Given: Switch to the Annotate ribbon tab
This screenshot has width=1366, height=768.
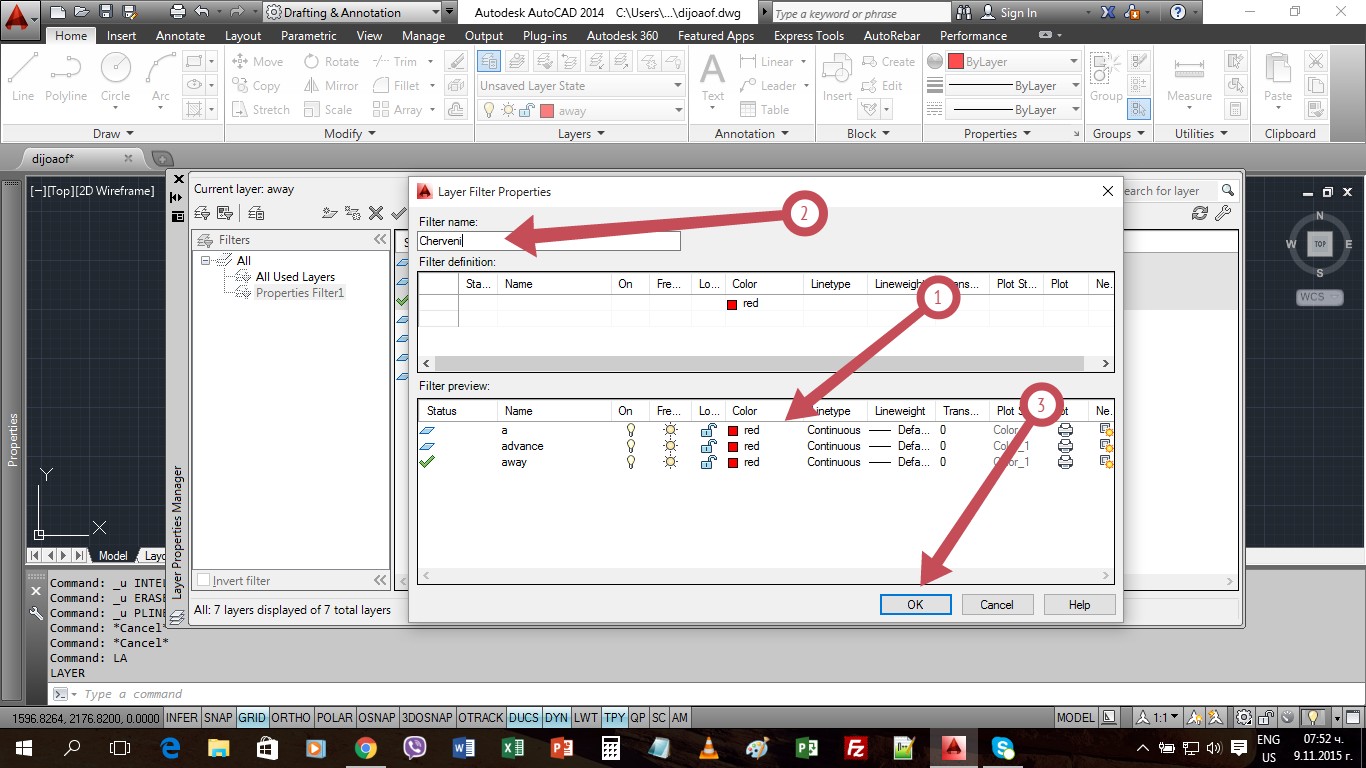Looking at the screenshot, I should click(x=180, y=35).
